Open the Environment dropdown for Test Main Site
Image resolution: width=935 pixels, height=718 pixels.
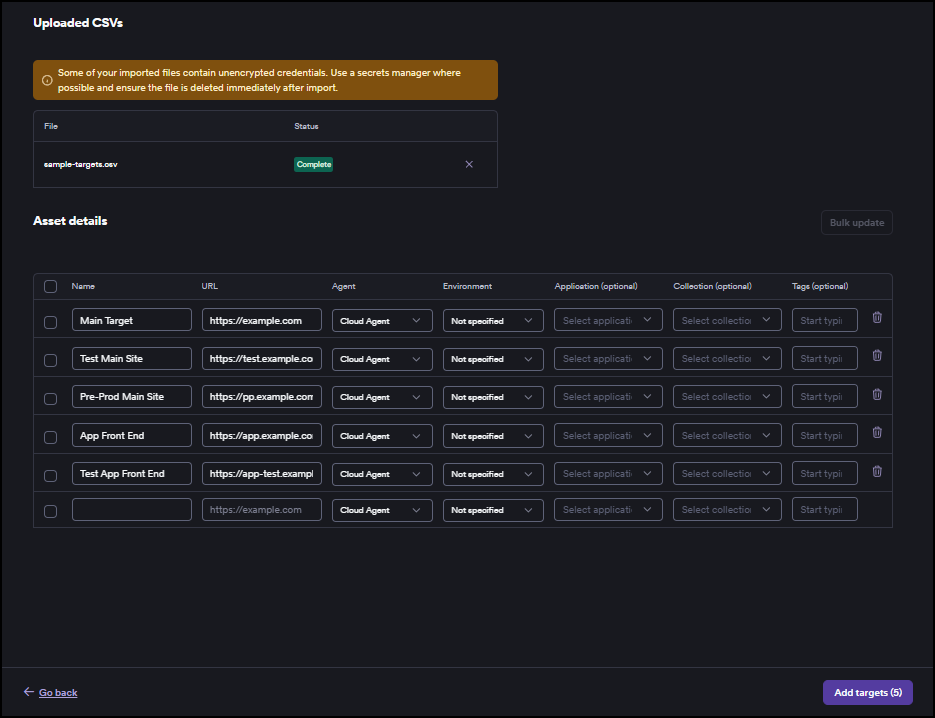click(x=492, y=358)
